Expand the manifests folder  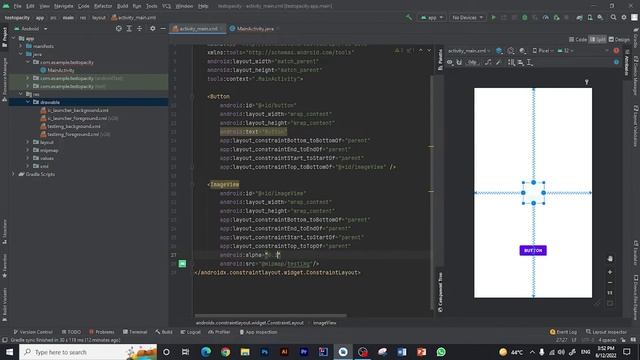click(21, 46)
